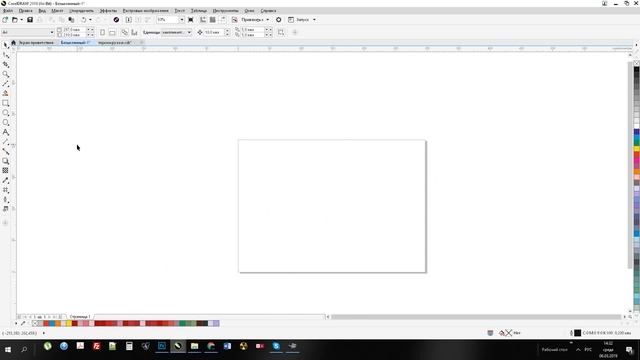This screenshot has height=360, width=640.
Task: Select the Transparency tool
Action: 6,171
